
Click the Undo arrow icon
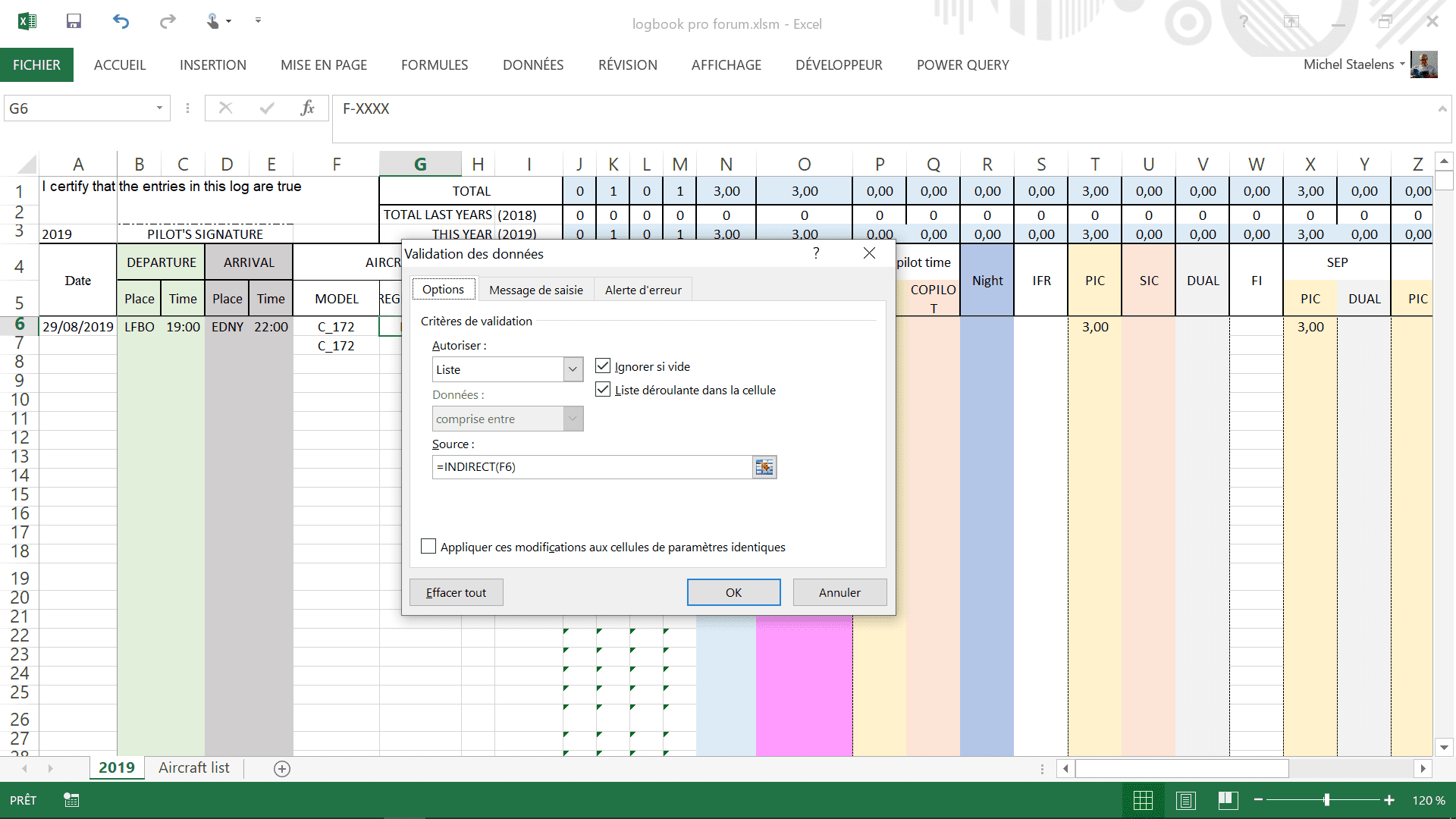[x=121, y=21]
